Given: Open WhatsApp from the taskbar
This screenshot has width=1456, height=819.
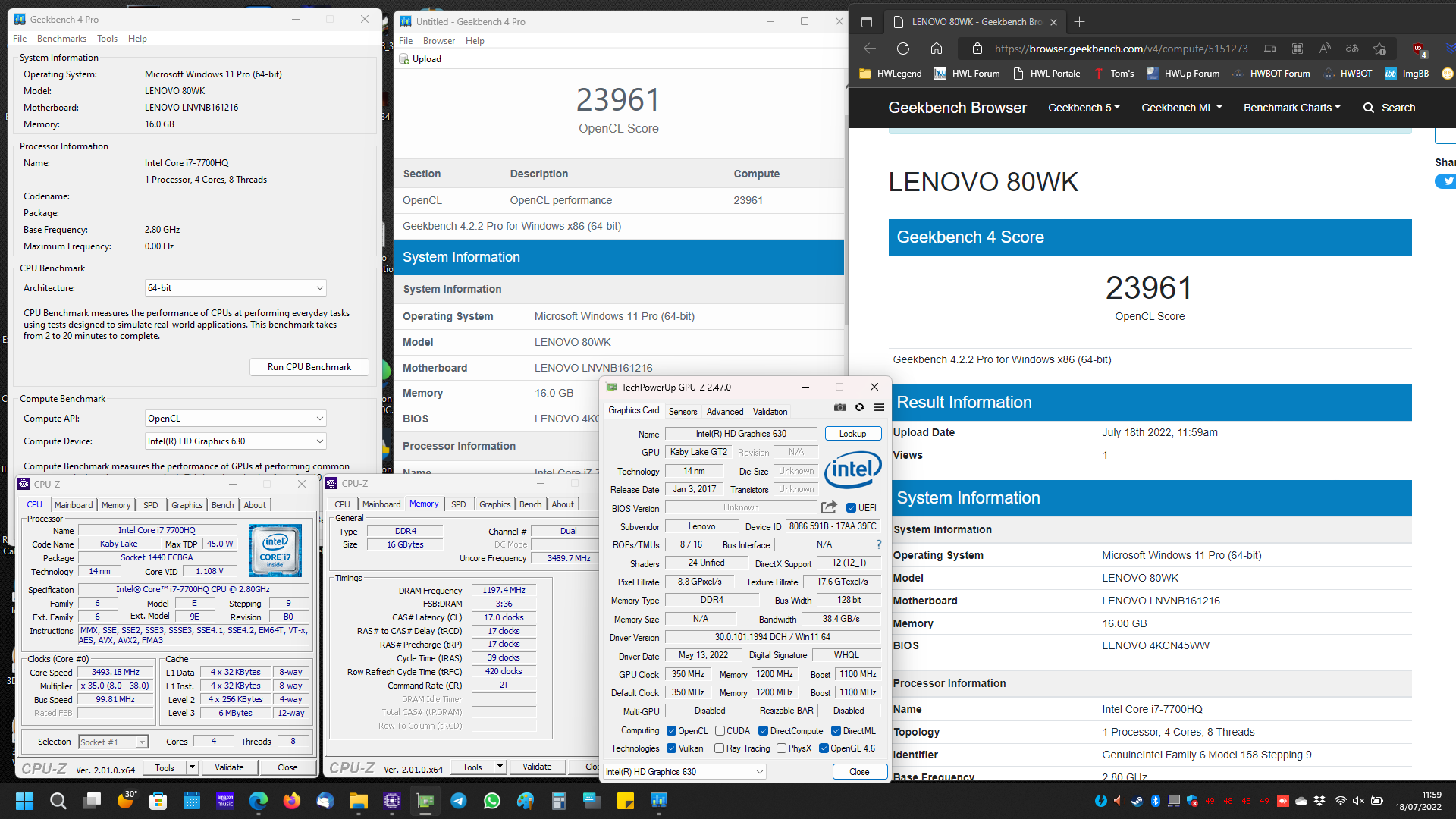Looking at the screenshot, I should (x=492, y=801).
